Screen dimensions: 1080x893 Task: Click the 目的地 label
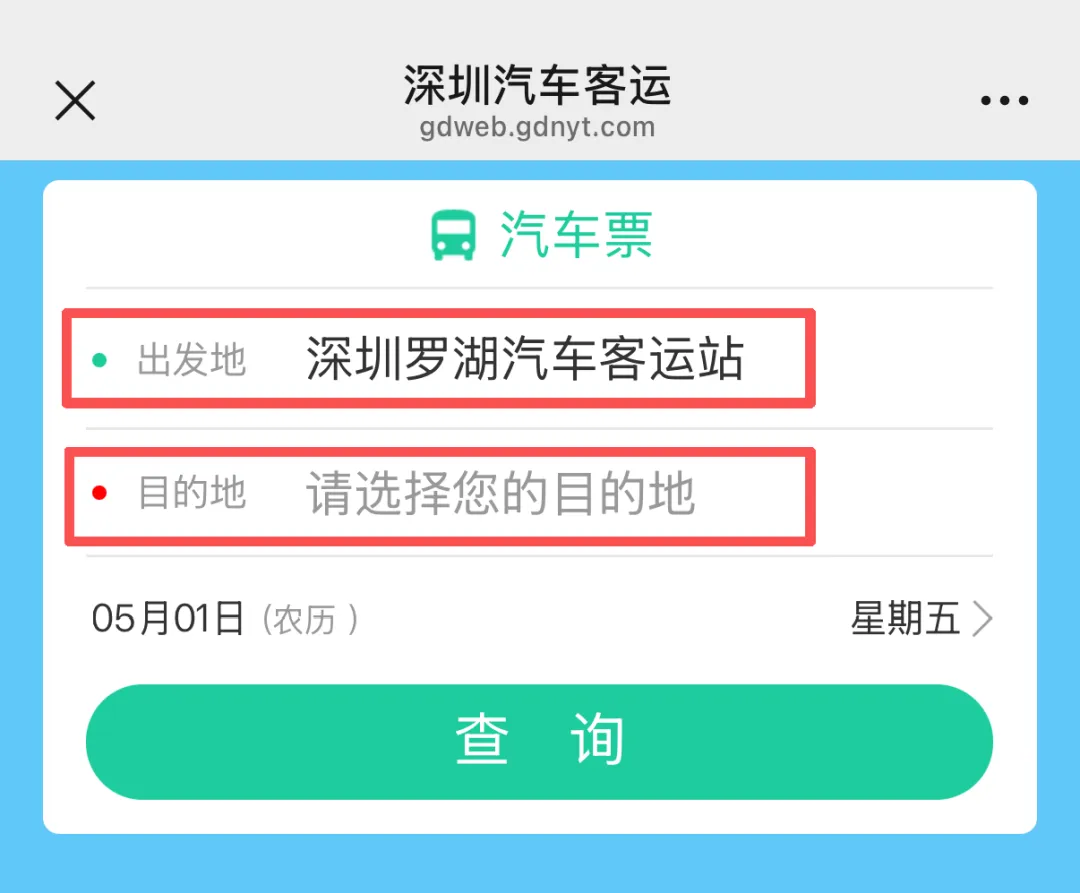click(x=191, y=492)
